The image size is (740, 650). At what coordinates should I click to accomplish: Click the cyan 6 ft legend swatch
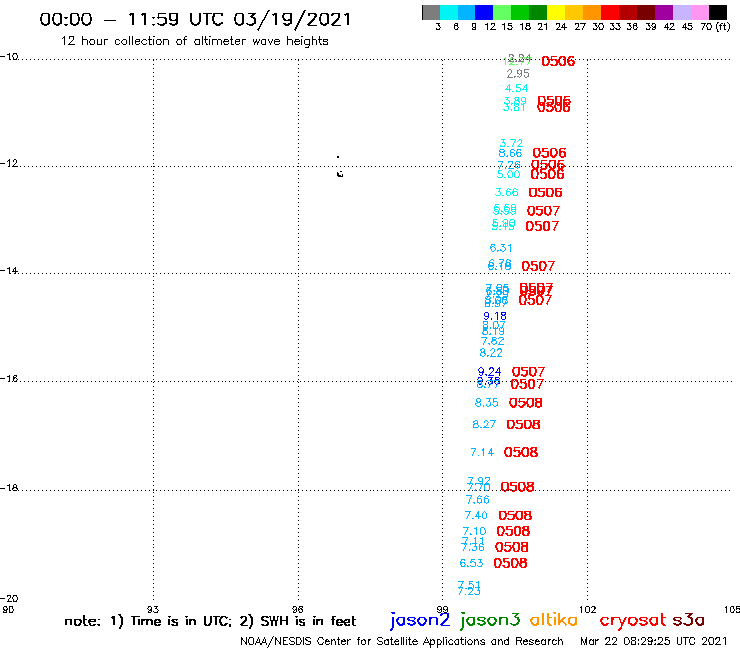click(x=449, y=12)
